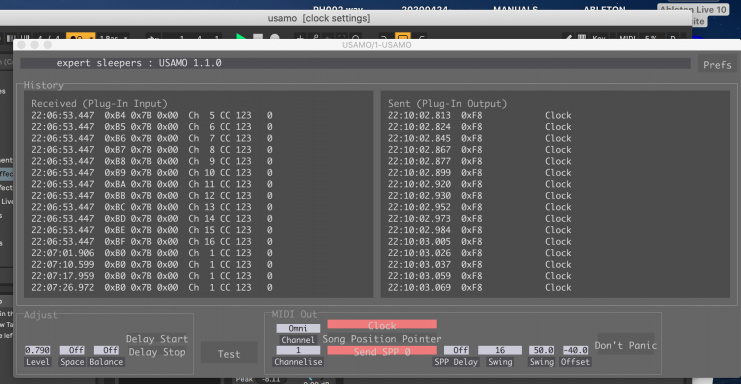The height and width of the screenshot is (384, 741).
Task: Click the Ableton stop button
Action: click(x=258, y=37)
